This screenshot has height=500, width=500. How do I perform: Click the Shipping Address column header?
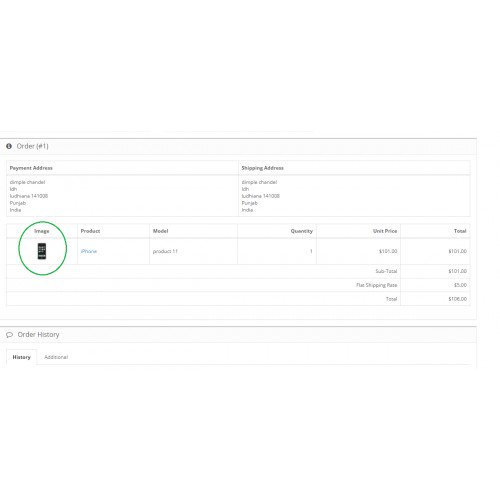(x=263, y=168)
